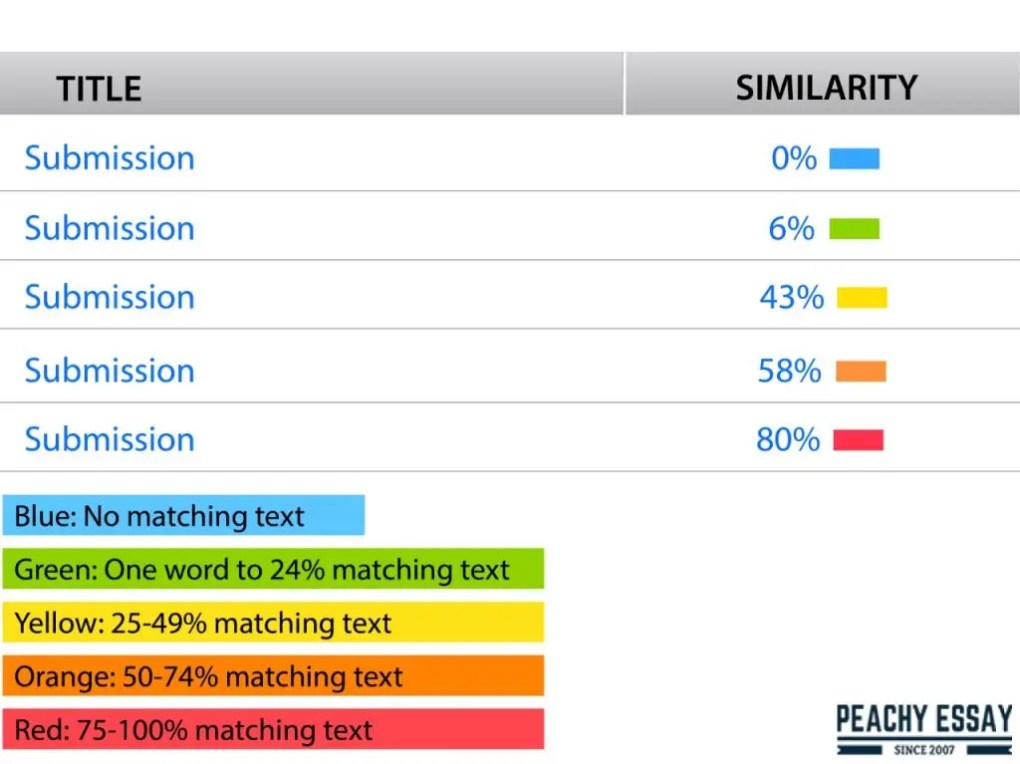This screenshot has width=1020, height=764.
Task: Click the green 6% similarity color bar
Action: click(854, 229)
